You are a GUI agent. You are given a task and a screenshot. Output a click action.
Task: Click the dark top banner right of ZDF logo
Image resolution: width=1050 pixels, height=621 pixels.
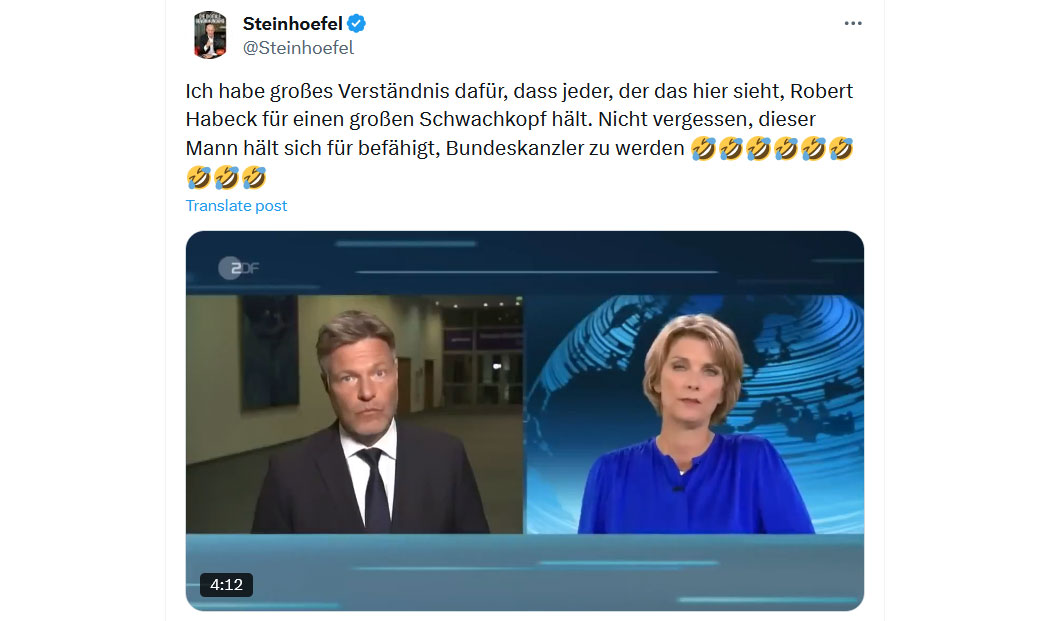pyautogui.click(x=562, y=264)
